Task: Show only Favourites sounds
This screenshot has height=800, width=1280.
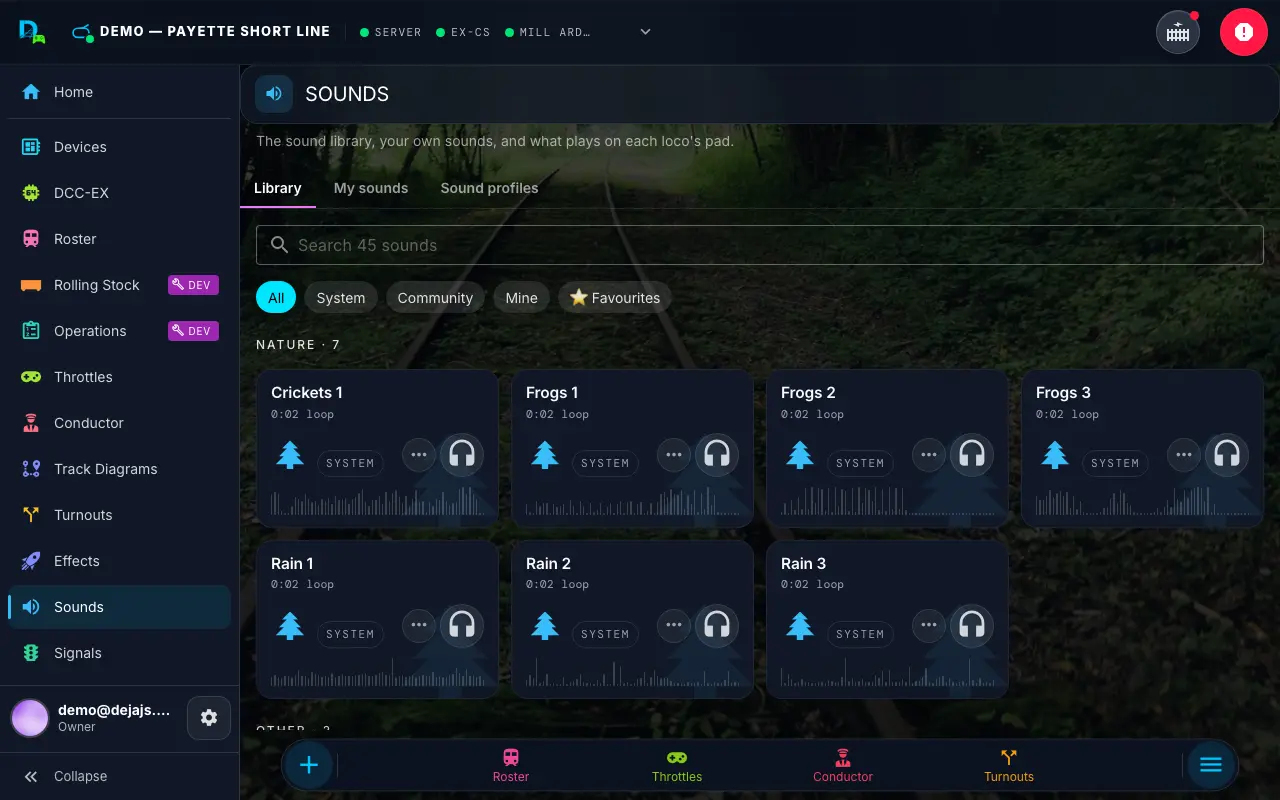Action: click(x=615, y=298)
